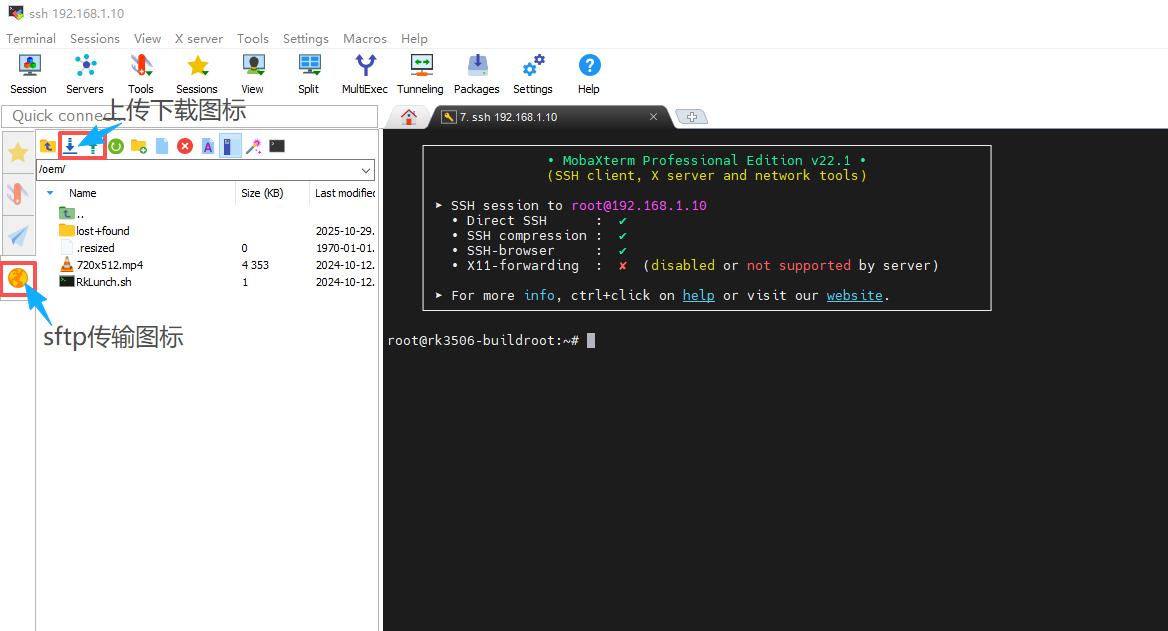The width and height of the screenshot is (1168, 631).
Task: Click the rename file 'A' icon
Action: (x=208, y=146)
